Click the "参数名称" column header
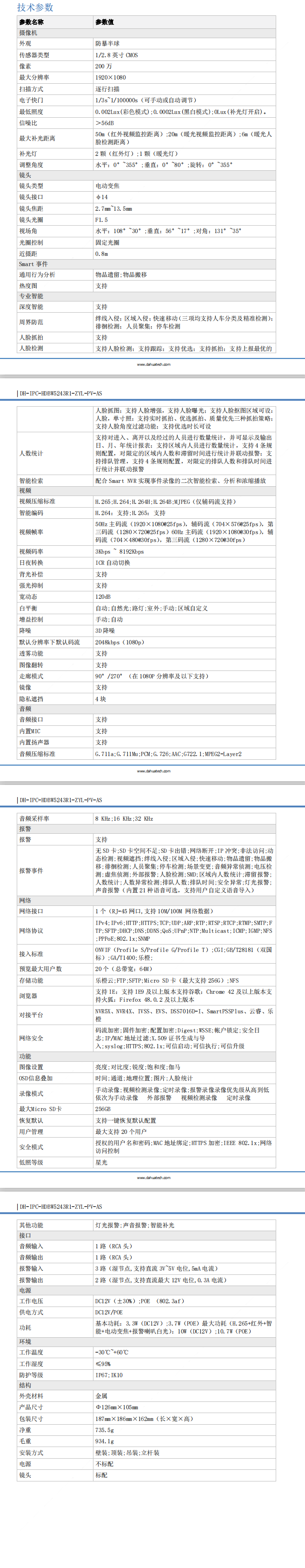This screenshot has height=1568, width=305. [x=31, y=22]
